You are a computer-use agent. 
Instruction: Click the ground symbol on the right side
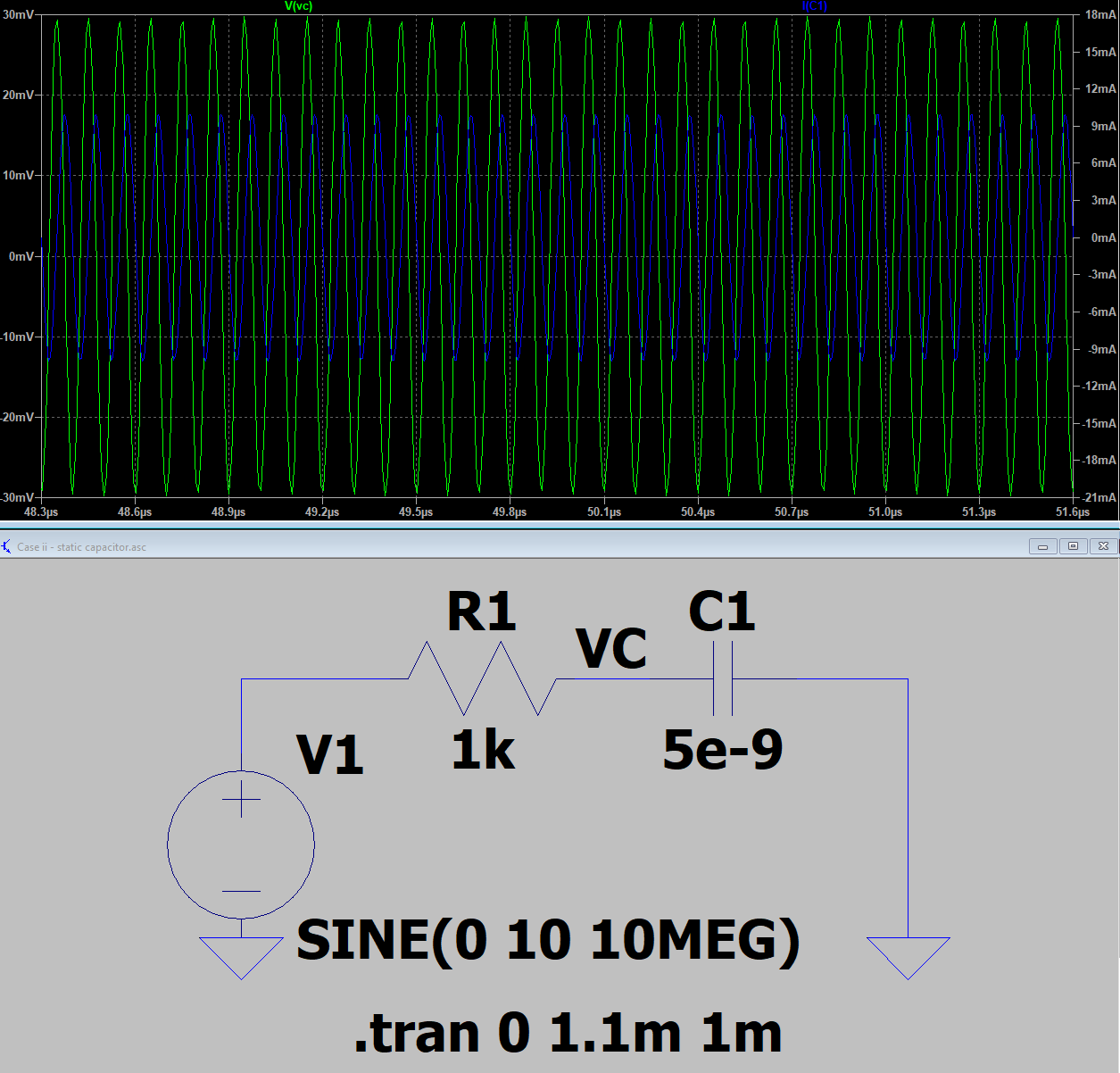tap(908, 955)
